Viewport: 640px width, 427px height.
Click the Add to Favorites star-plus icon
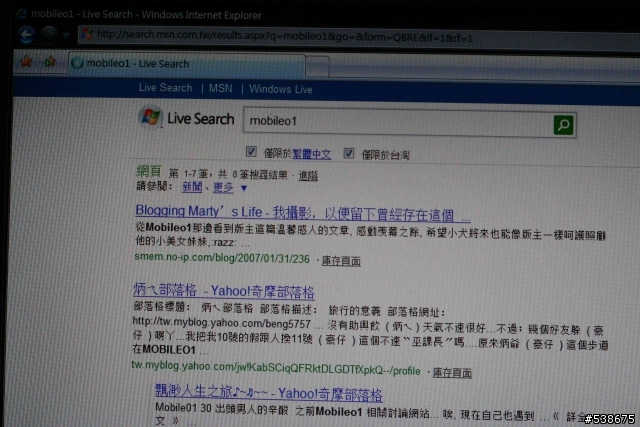(x=50, y=62)
